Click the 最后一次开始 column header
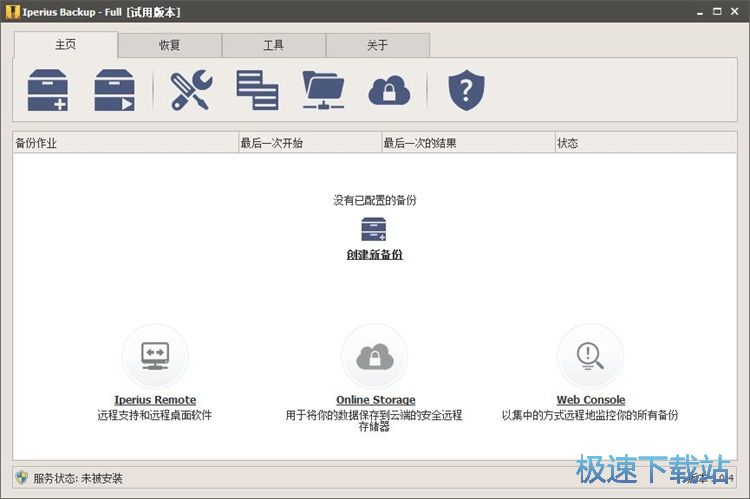Image resolution: width=750 pixels, height=499 pixels. click(310, 143)
